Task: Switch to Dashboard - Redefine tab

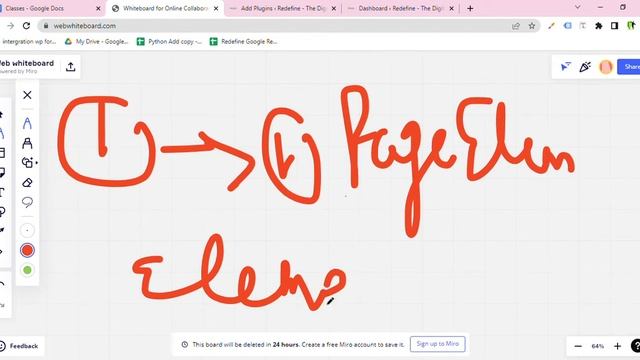Action: [400, 8]
